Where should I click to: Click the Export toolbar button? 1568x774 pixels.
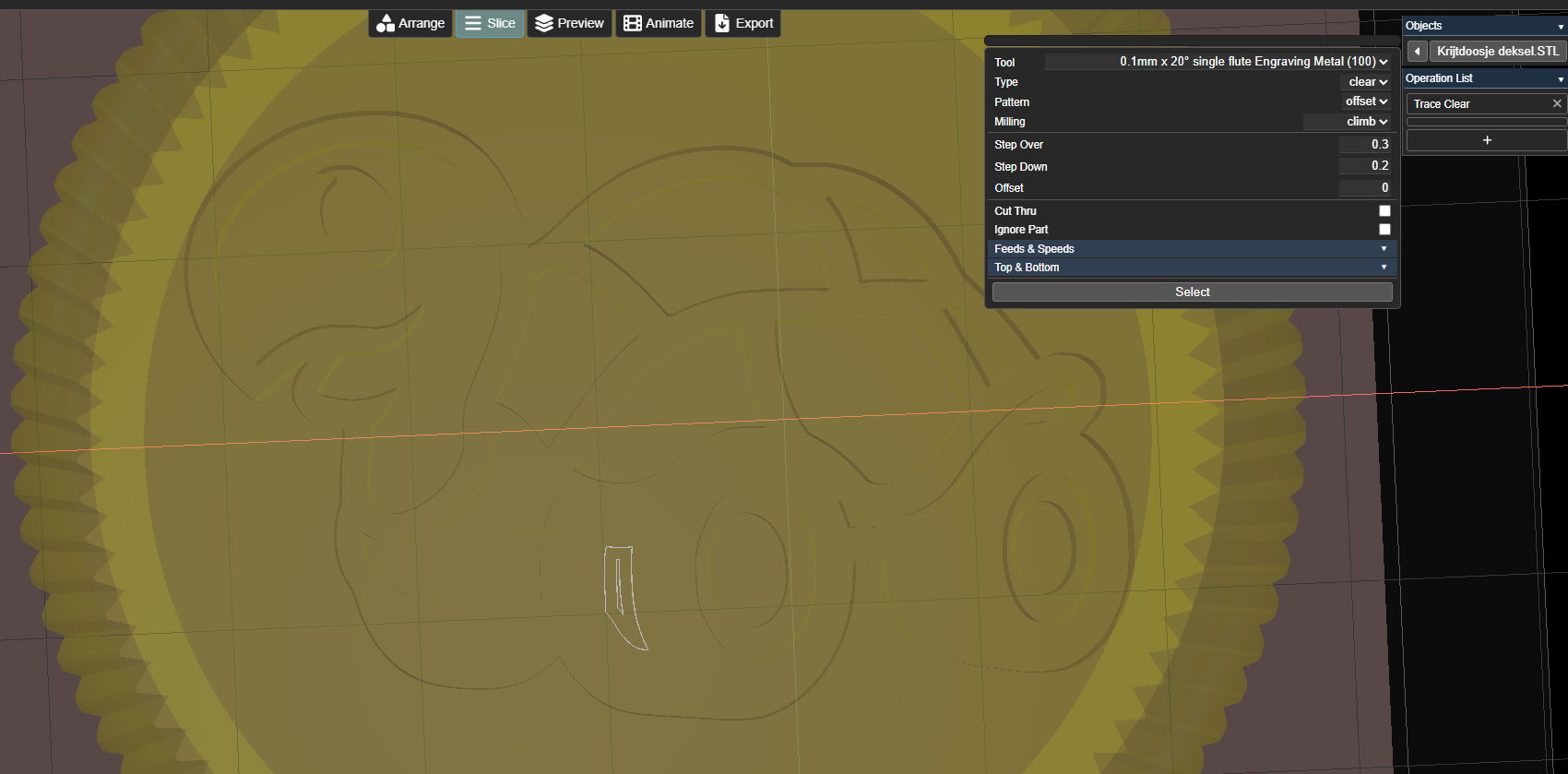coord(742,23)
